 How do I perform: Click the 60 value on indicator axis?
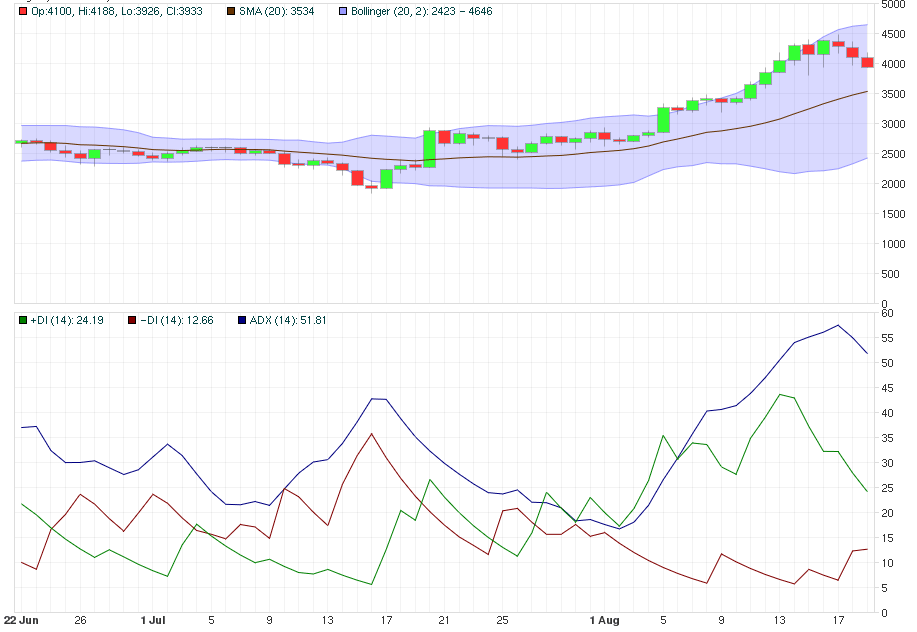point(887,313)
